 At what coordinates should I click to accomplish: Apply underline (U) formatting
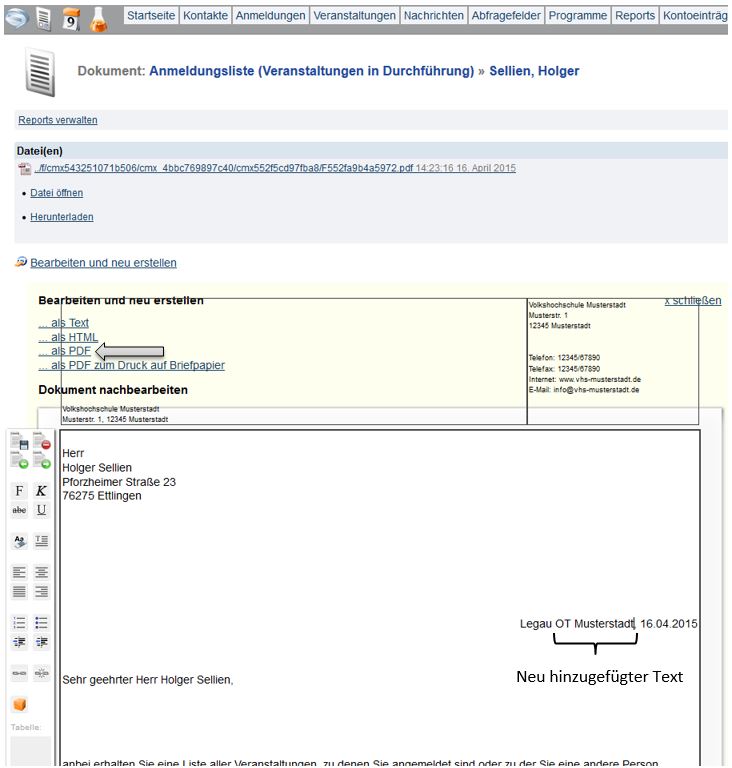tap(41, 510)
